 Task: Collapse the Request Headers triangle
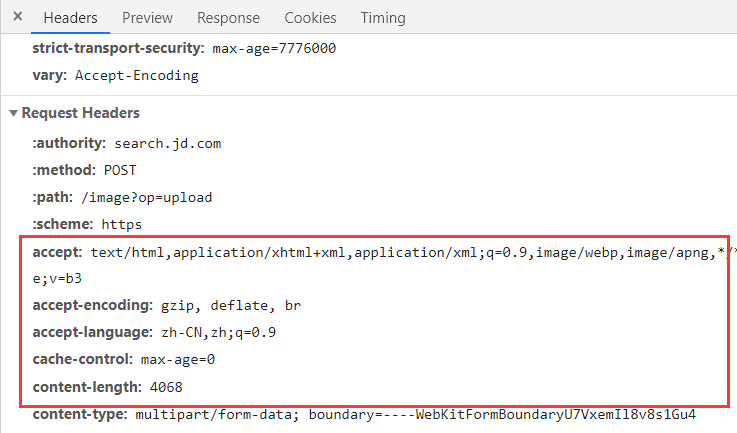(x=14, y=113)
